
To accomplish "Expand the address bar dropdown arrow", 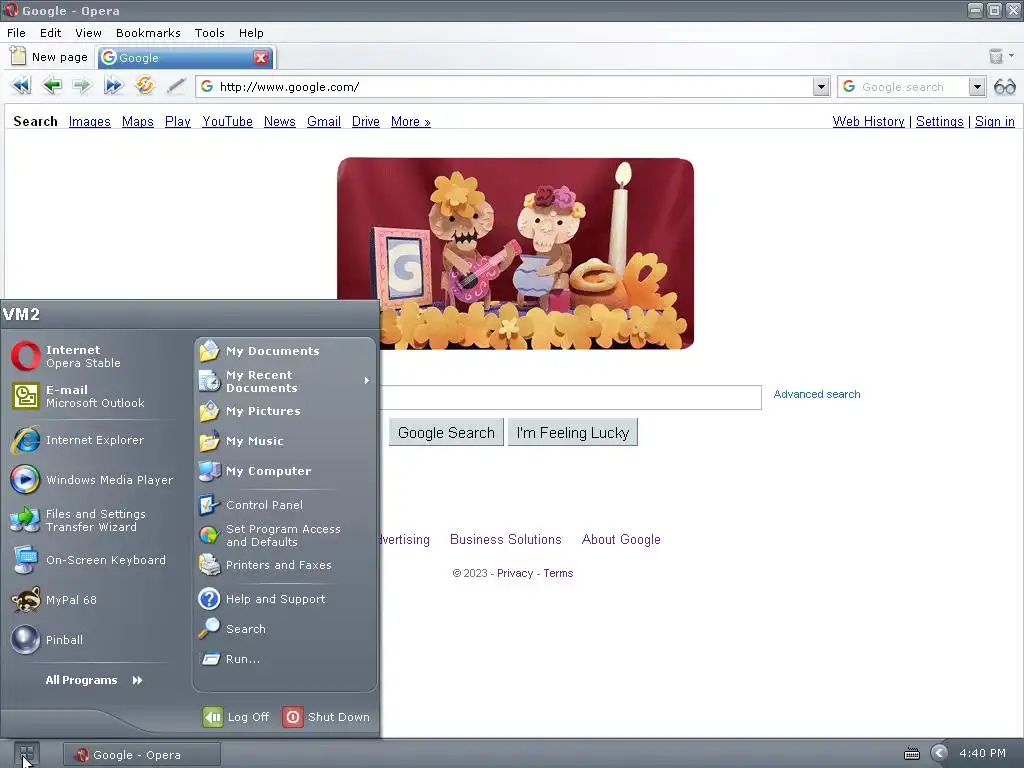I will coord(821,86).
